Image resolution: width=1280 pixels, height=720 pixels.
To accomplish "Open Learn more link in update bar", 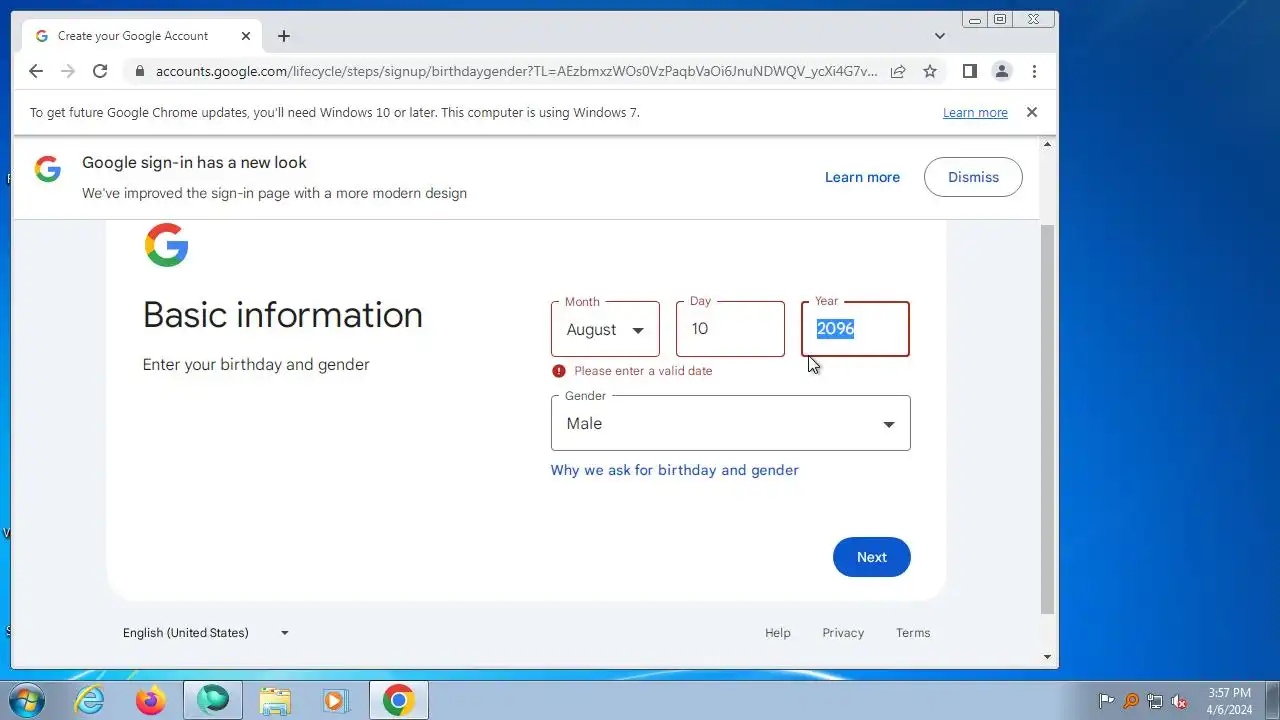I will pos(975,113).
